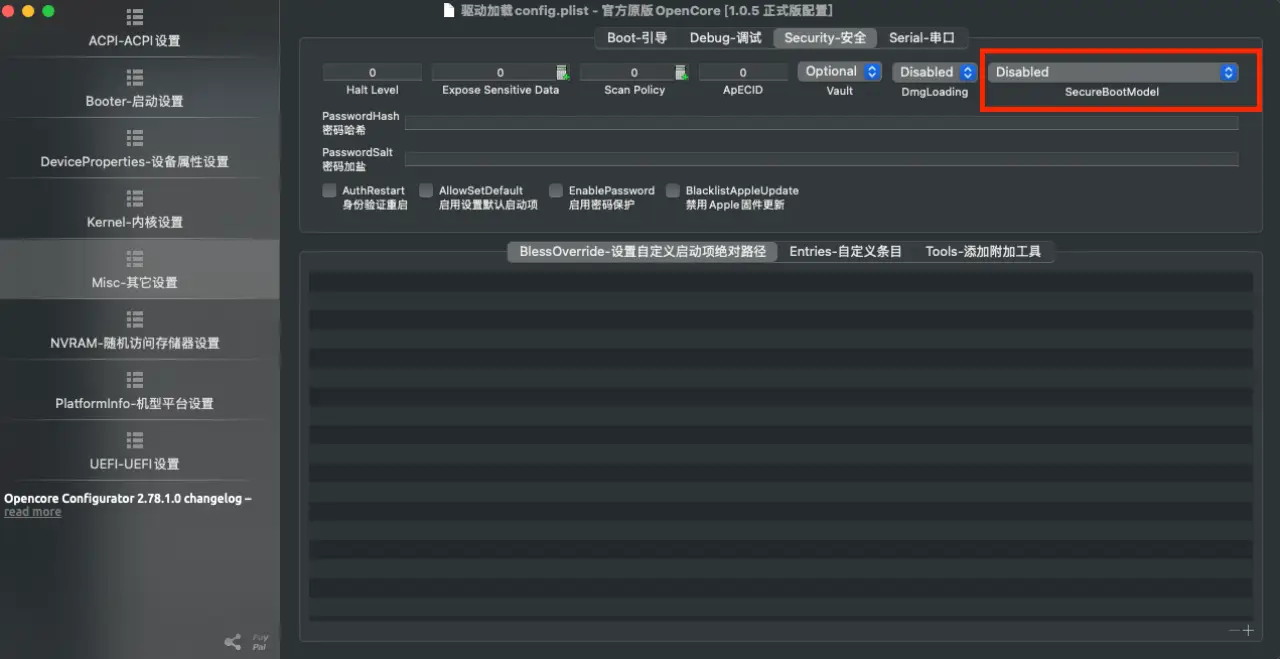Viewport: 1280px width, 659px height.
Task: Open the UEFI section icon
Action: coord(135,440)
